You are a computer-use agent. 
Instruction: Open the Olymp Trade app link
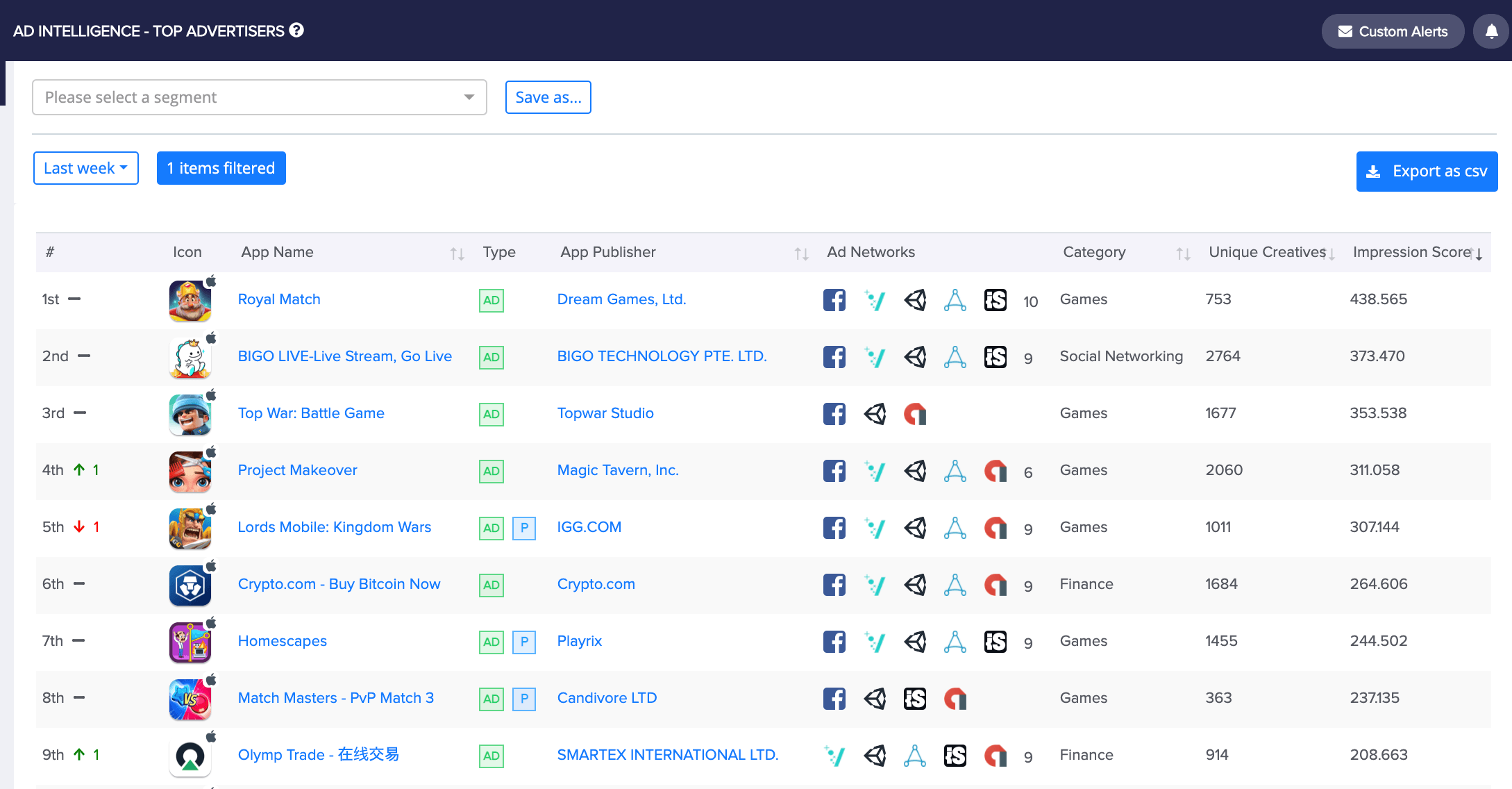(x=319, y=755)
